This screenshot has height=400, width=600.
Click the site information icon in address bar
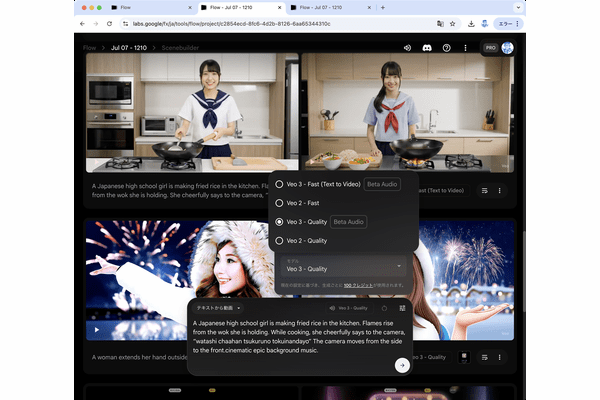(125, 24)
